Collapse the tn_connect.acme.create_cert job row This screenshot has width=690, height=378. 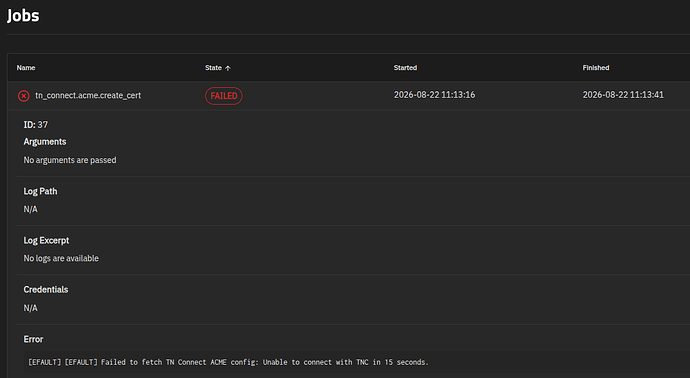pos(349,95)
